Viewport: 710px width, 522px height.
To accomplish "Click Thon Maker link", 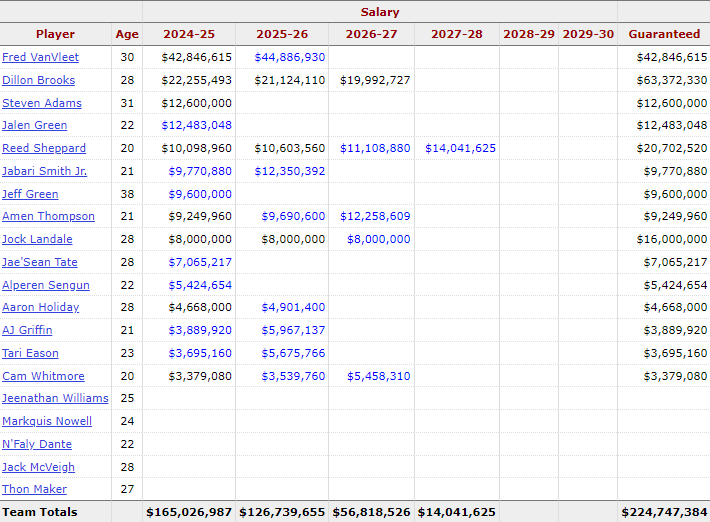I will tap(34, 489).
